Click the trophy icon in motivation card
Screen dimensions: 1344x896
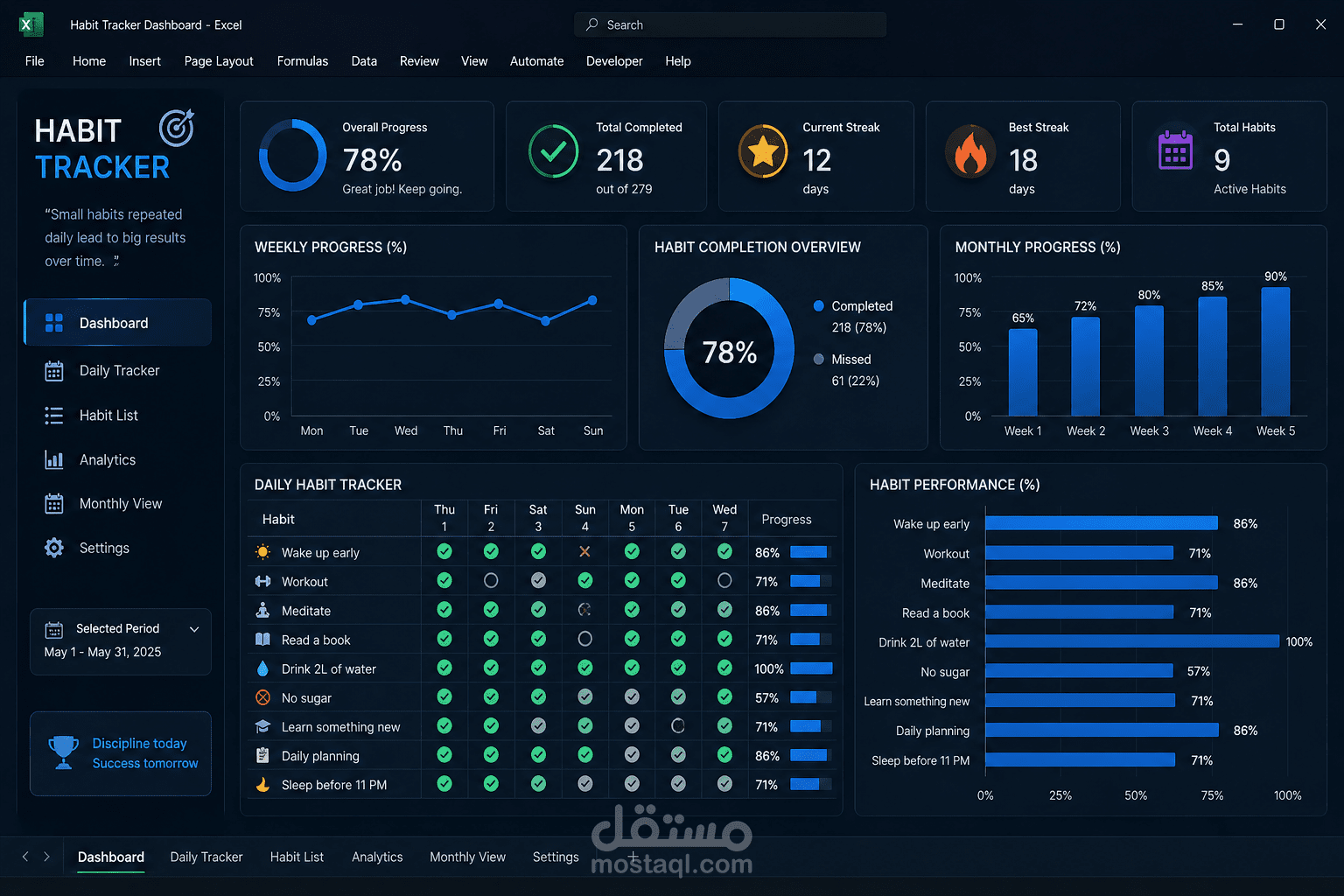click(x=63, y=752)
